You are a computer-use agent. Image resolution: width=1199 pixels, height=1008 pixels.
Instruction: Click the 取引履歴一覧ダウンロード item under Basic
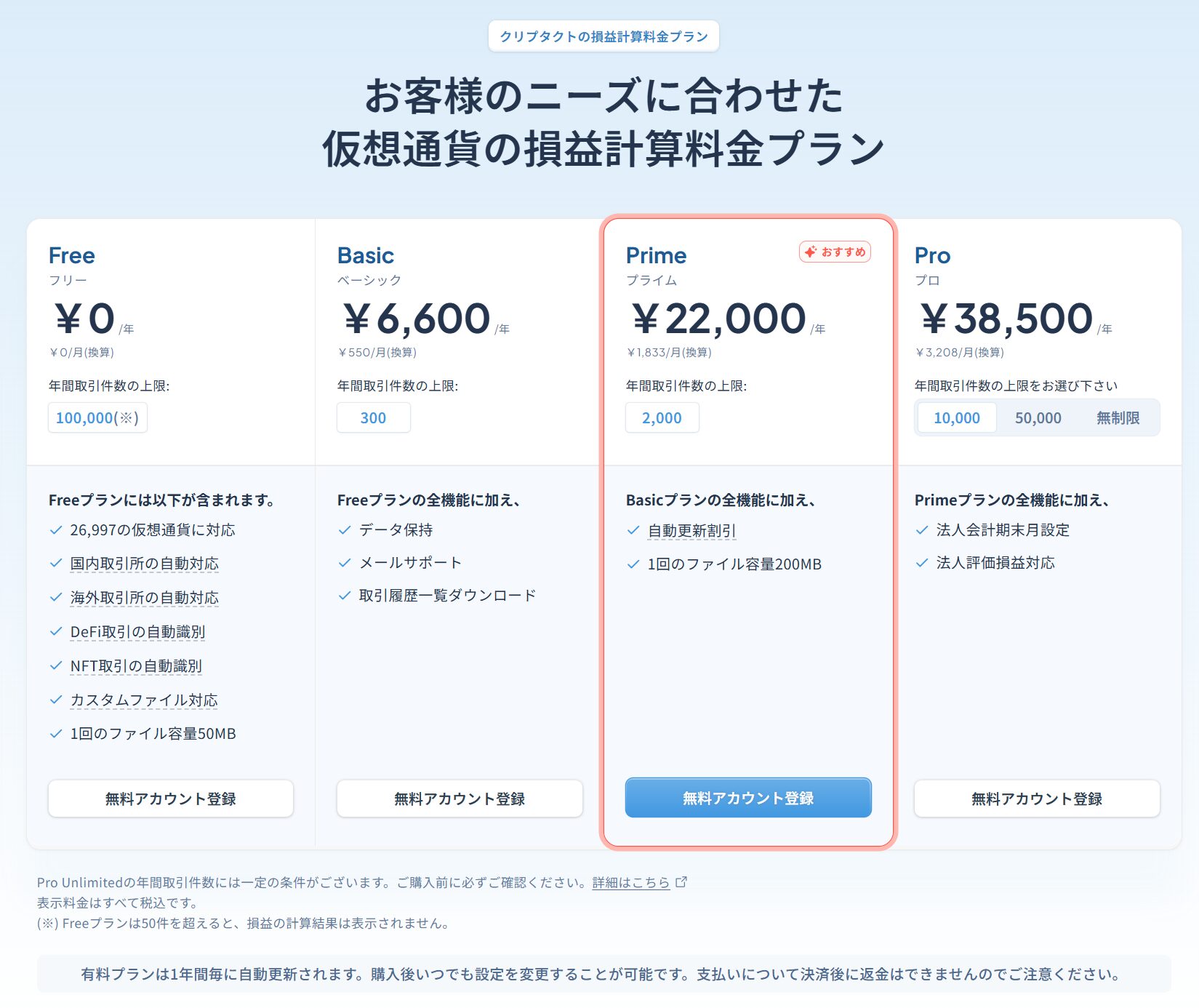[x=446, y=594]
